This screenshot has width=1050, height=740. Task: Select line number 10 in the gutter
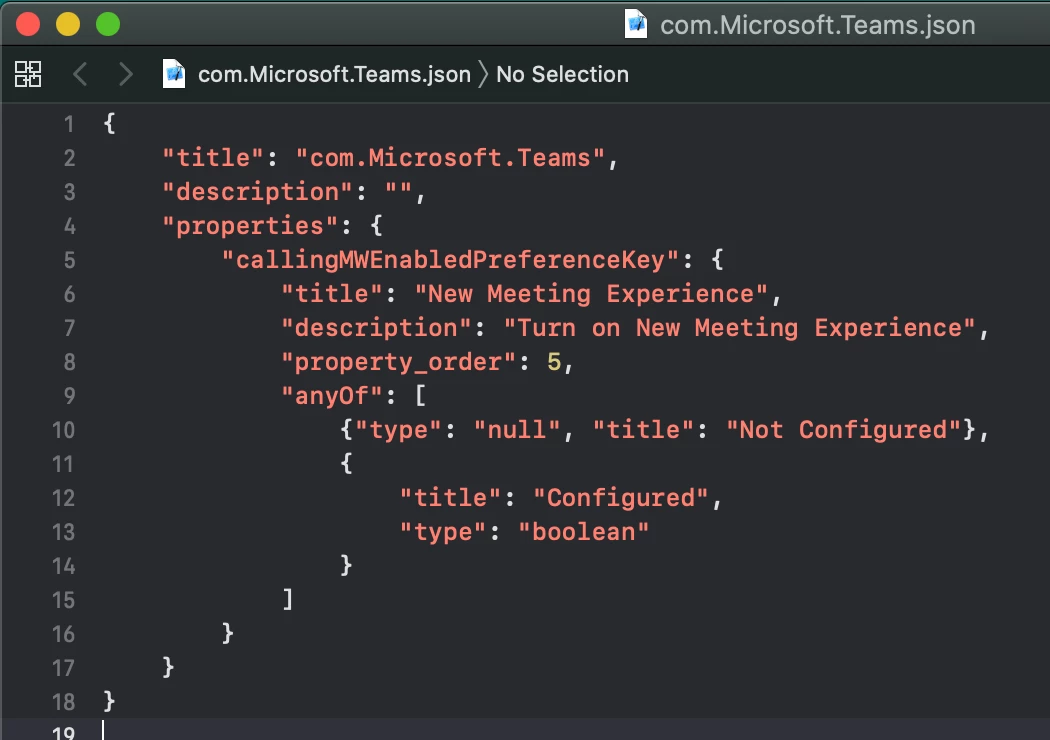point(64,430)
